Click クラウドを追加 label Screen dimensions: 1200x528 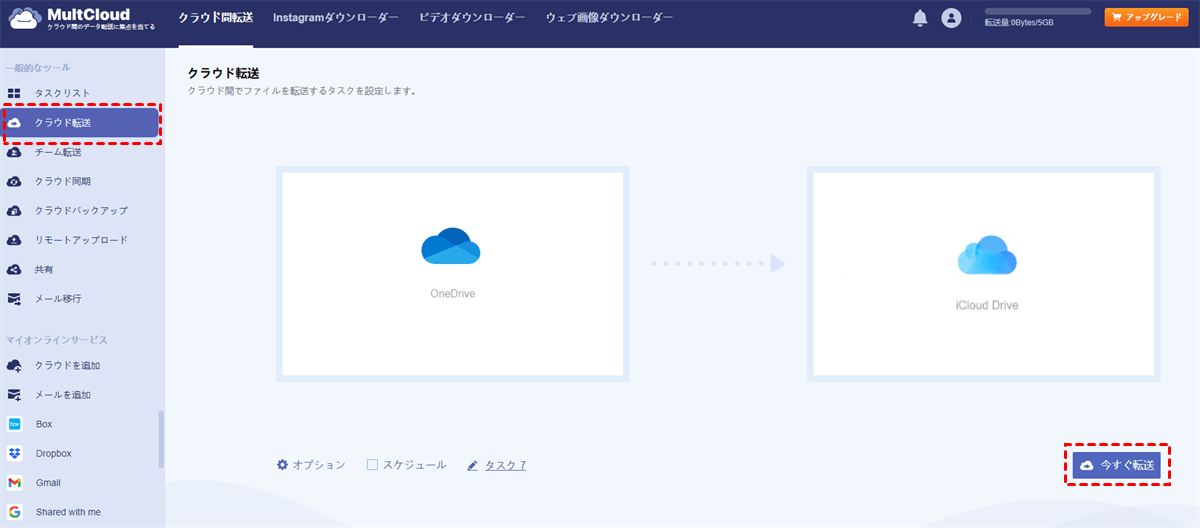coord(68,366)
